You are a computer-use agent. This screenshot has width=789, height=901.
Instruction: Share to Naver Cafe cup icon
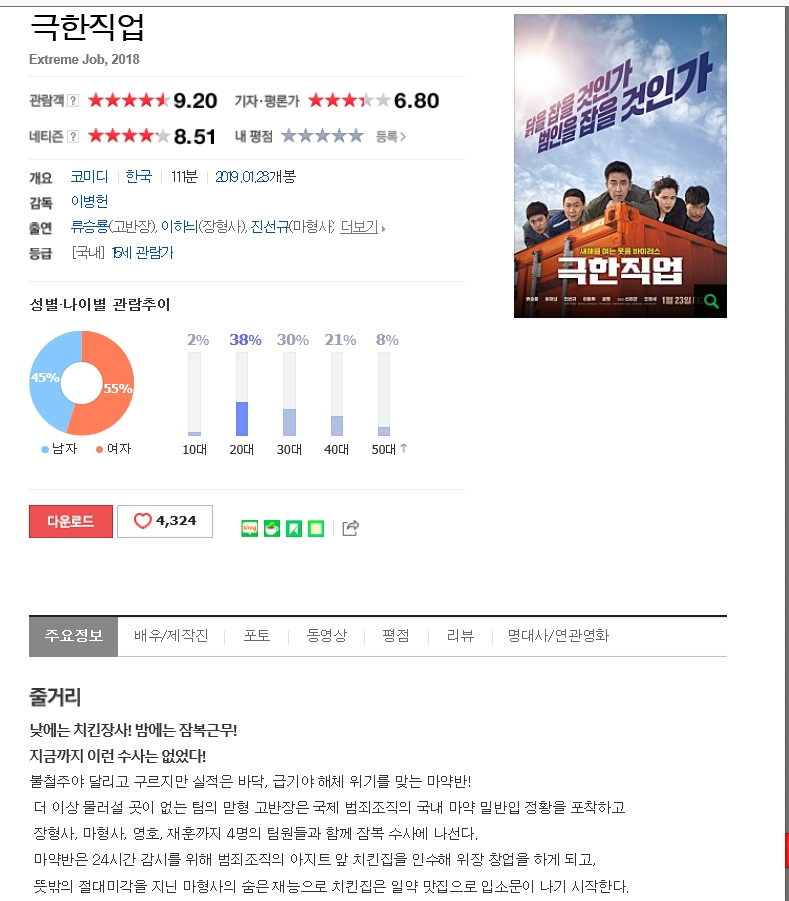[272, 528]
